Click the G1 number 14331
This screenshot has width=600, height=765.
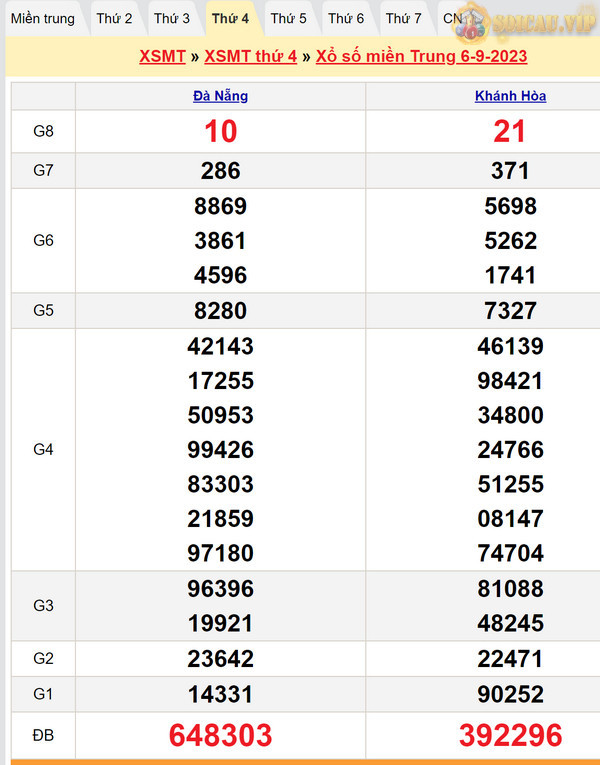[x=220, y=694]
